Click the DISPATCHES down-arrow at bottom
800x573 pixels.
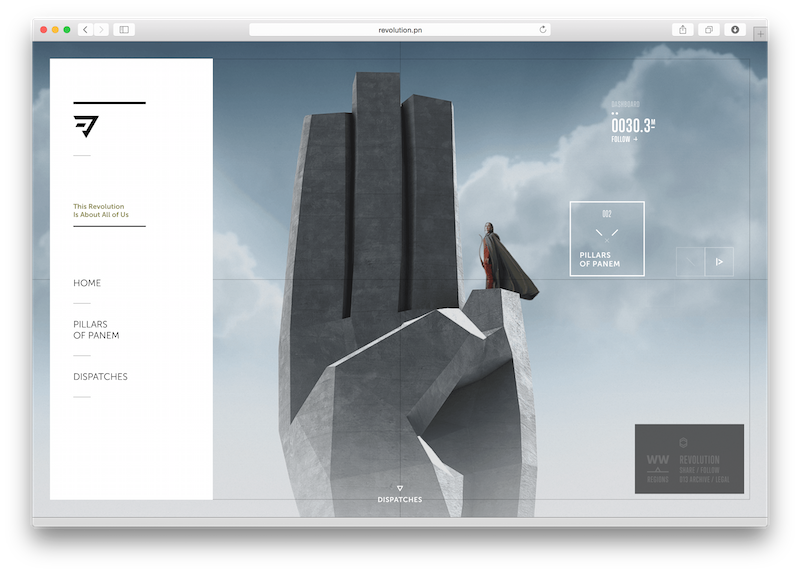[x=400, y=488]
